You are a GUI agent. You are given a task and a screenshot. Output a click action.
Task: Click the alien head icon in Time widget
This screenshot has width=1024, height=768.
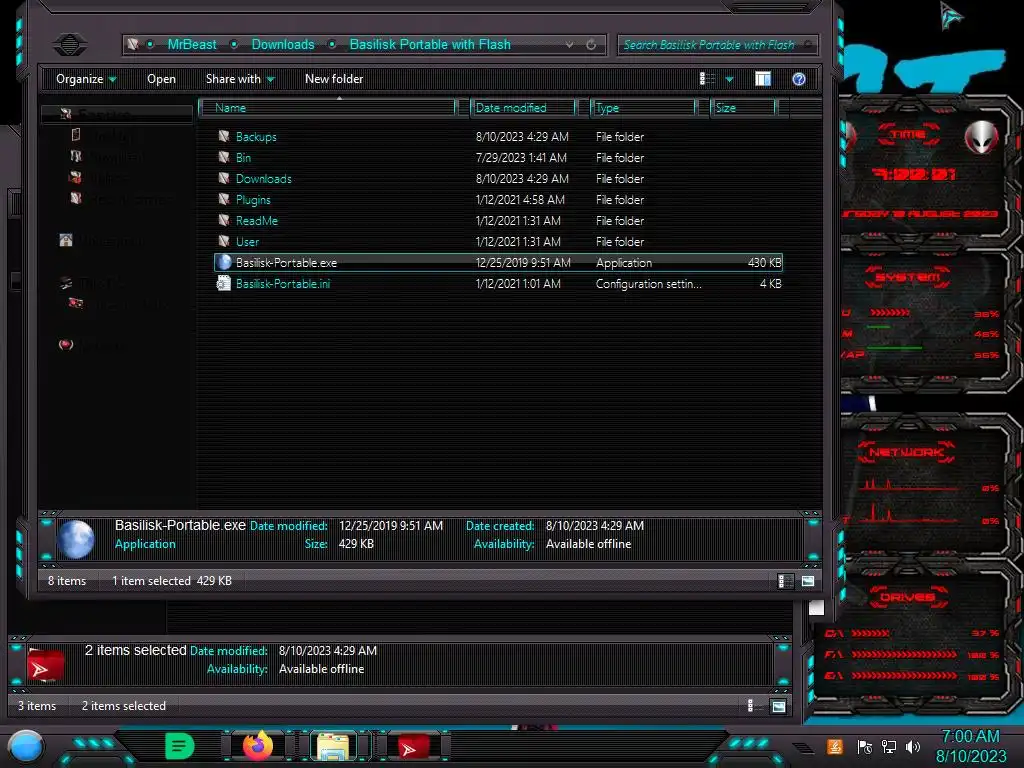point(982,137)
